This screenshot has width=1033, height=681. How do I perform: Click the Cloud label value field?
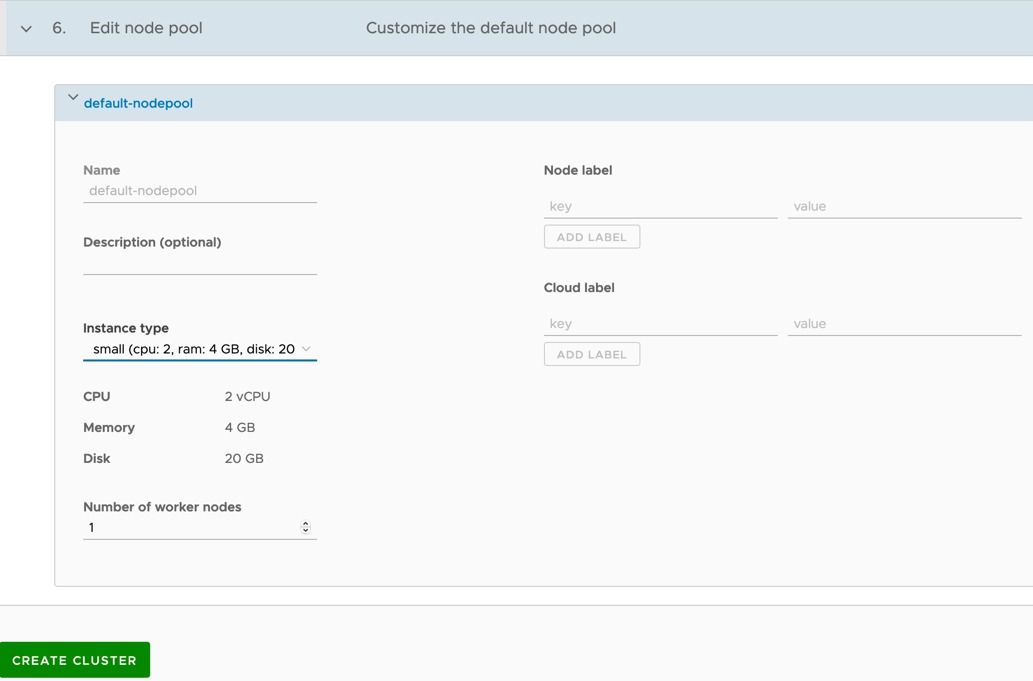905,323
